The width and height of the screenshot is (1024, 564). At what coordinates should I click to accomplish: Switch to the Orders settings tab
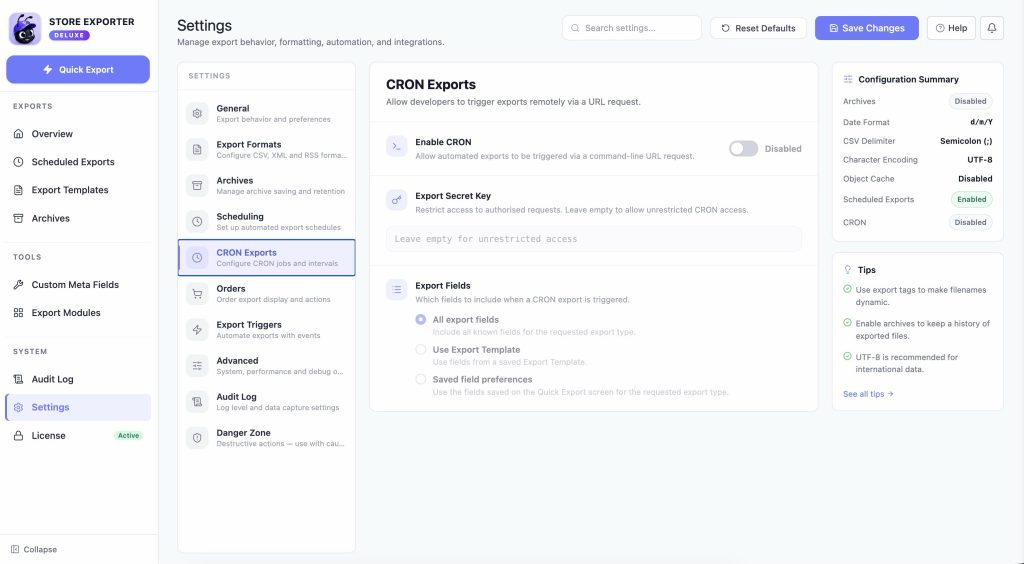click(266, 294)
